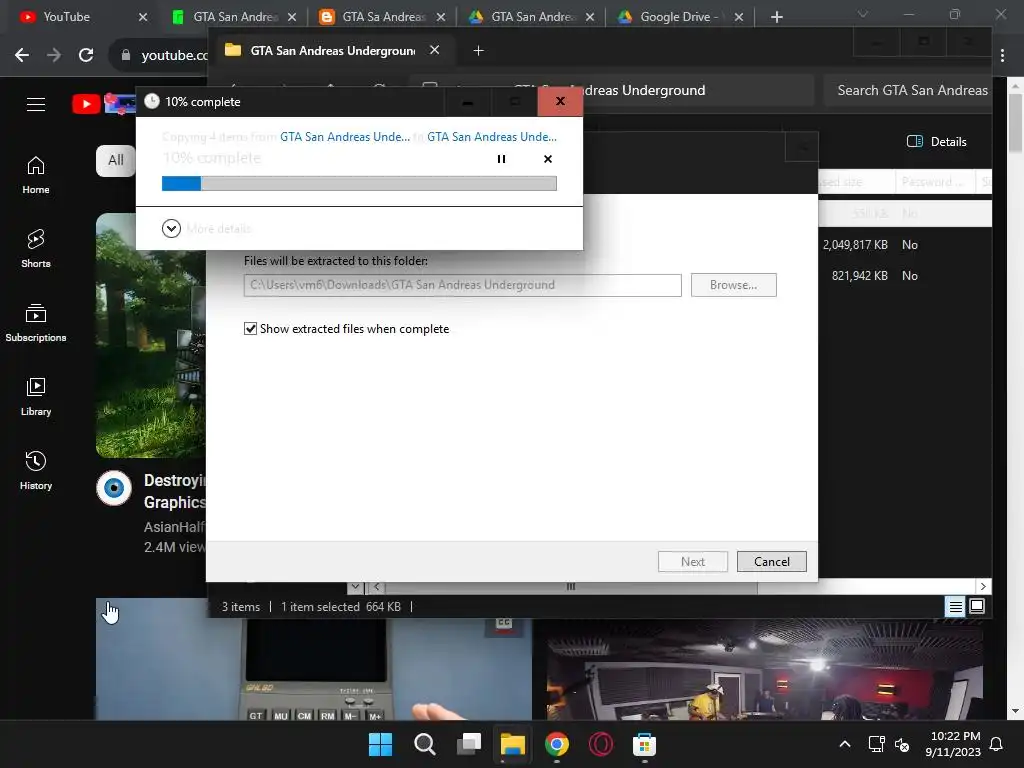The image size is (1024, 768).
Task: Open the AsianHalf channel avatar
Action: coord(114,488)
